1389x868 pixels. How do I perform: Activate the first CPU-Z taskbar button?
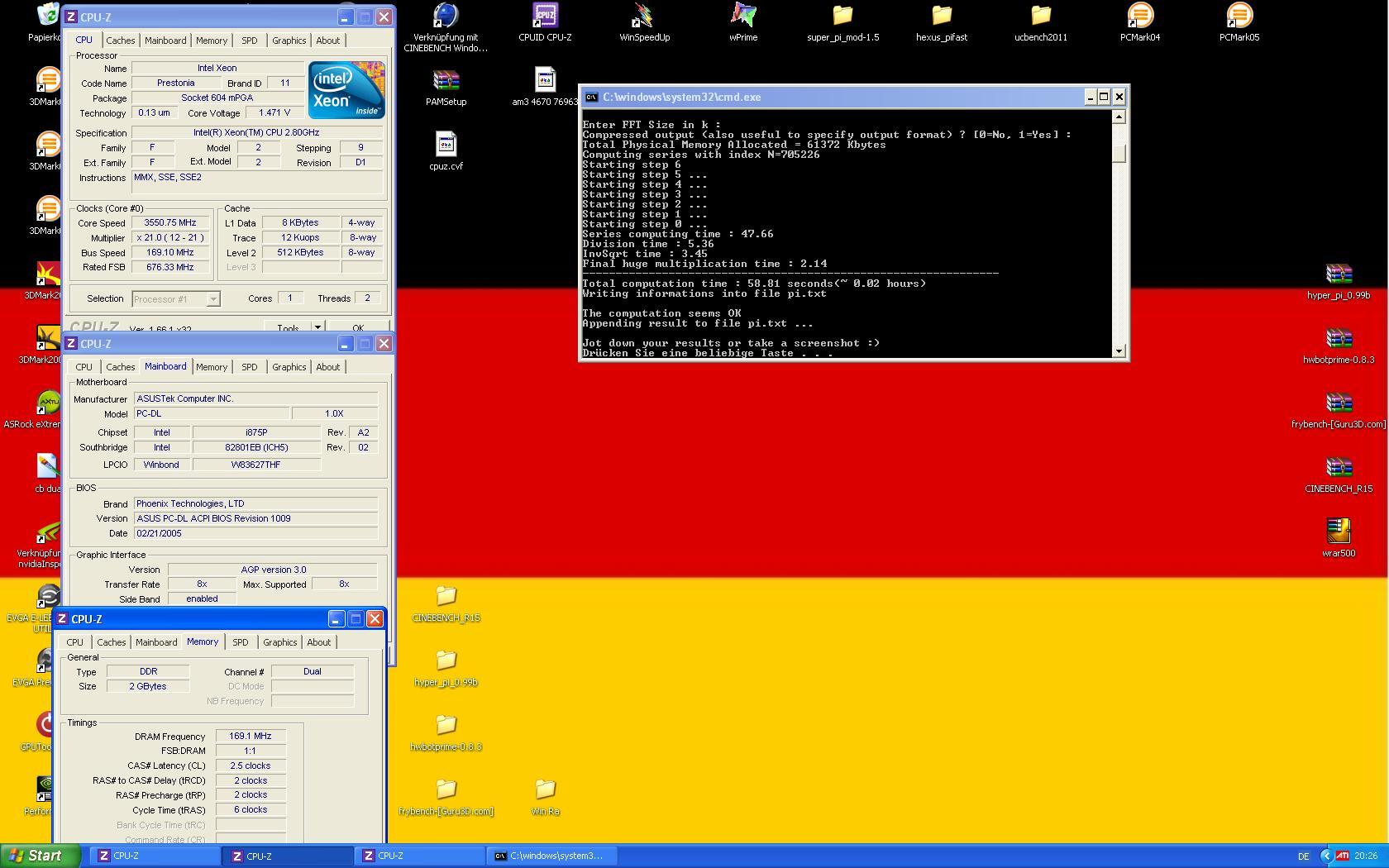point(155,856)
